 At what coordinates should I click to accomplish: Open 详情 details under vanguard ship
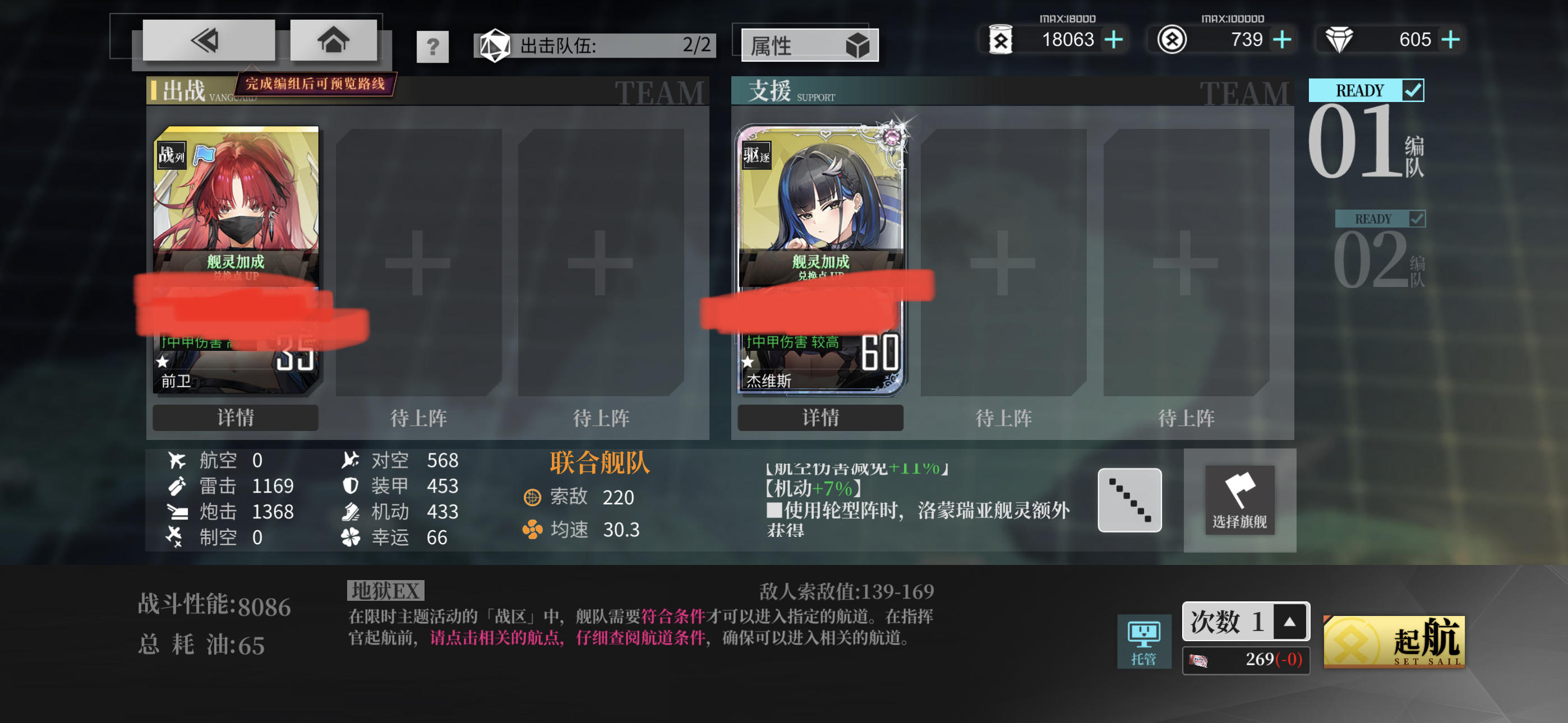point(235,418)
